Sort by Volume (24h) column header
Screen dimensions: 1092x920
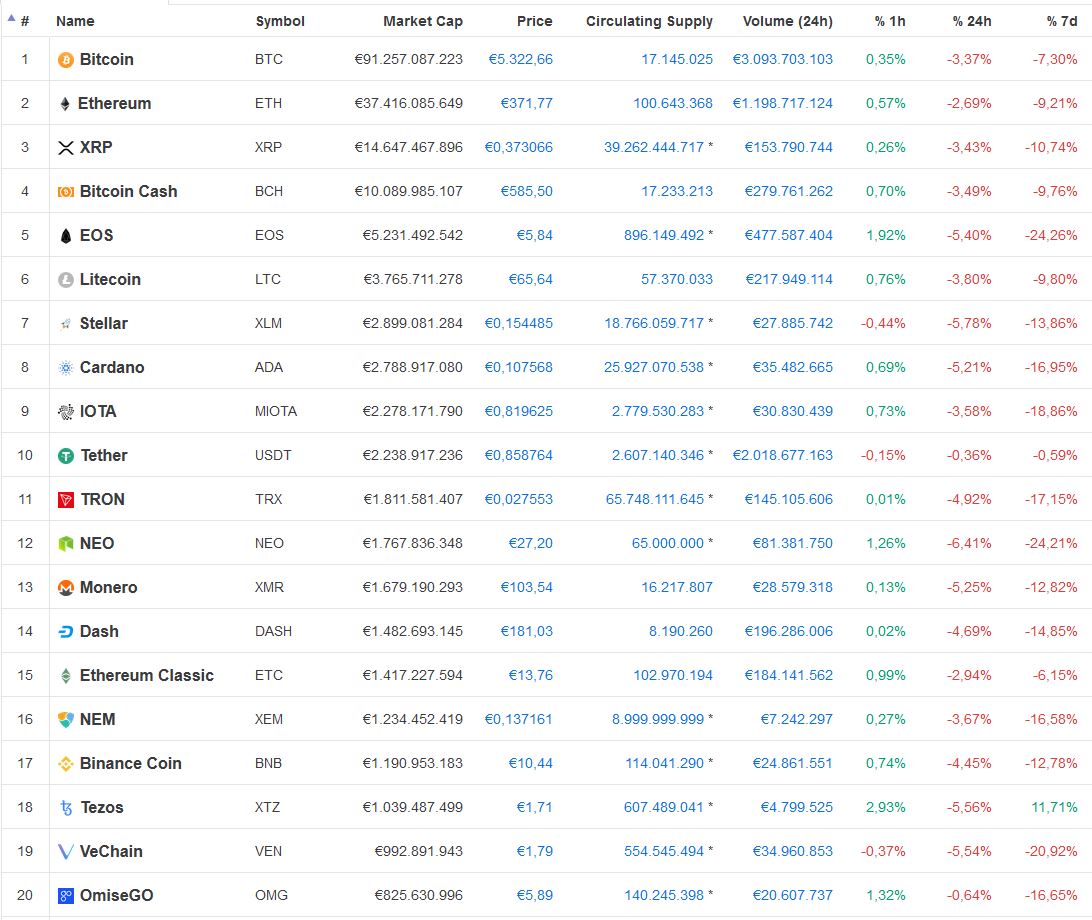tap(788, 21)
